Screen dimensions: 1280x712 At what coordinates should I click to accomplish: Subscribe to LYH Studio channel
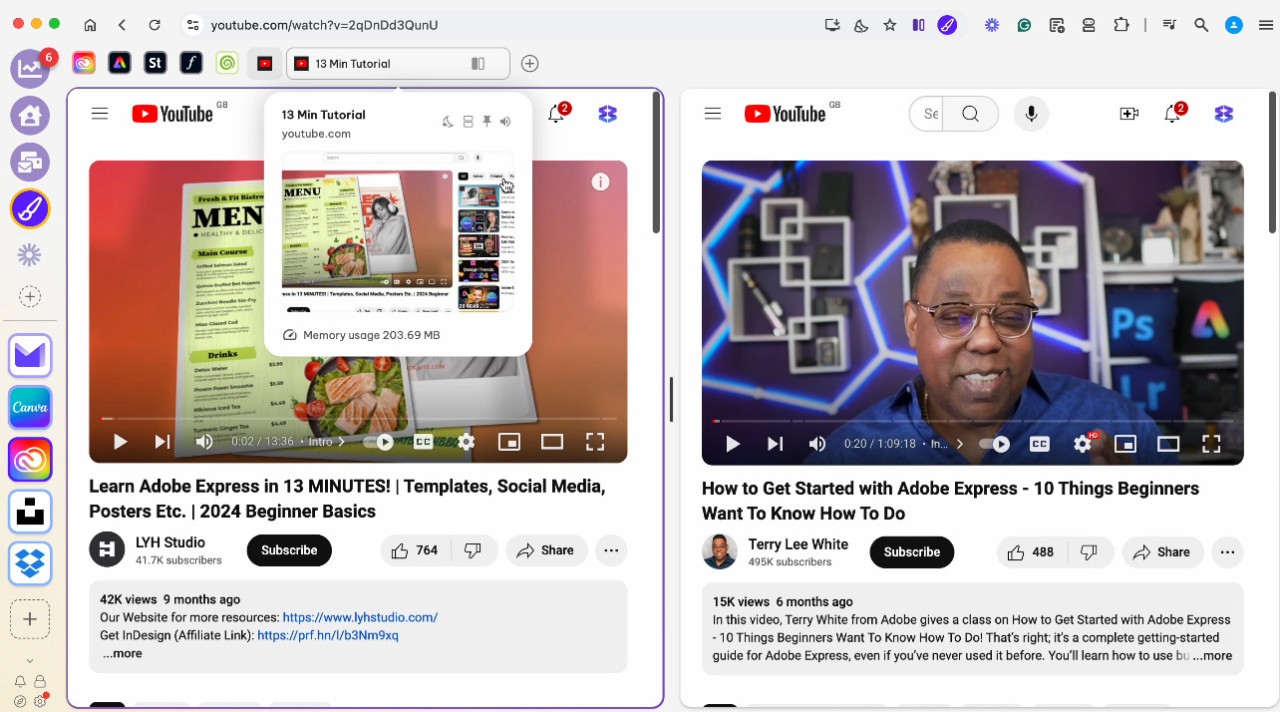coord(289,550)
